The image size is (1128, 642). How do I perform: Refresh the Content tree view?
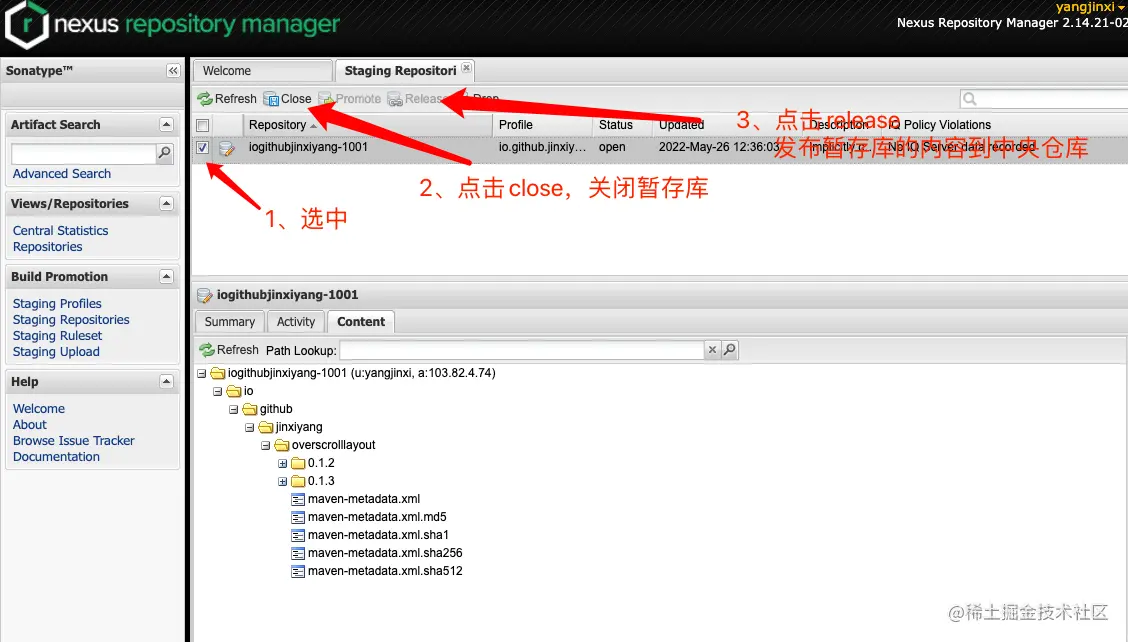[x=229, y=350]
